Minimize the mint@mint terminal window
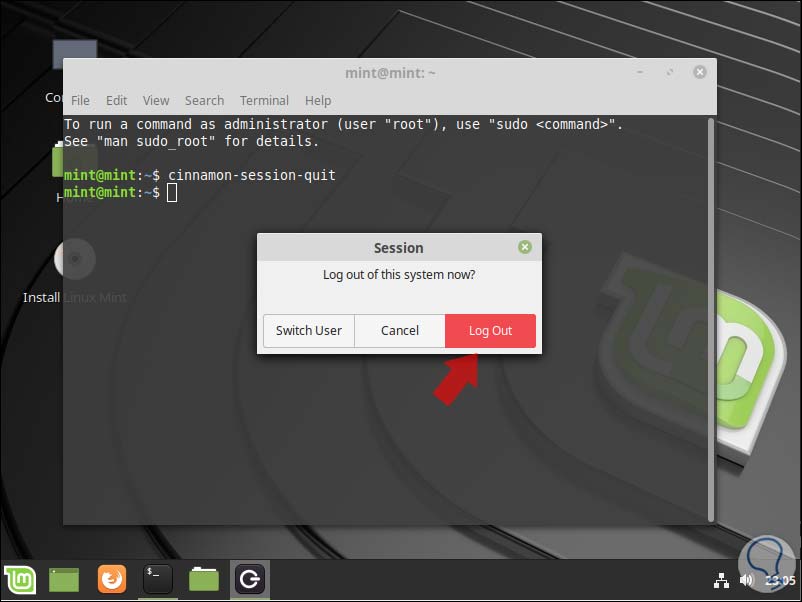The image size is (802, 602). [x=639, y=72]
